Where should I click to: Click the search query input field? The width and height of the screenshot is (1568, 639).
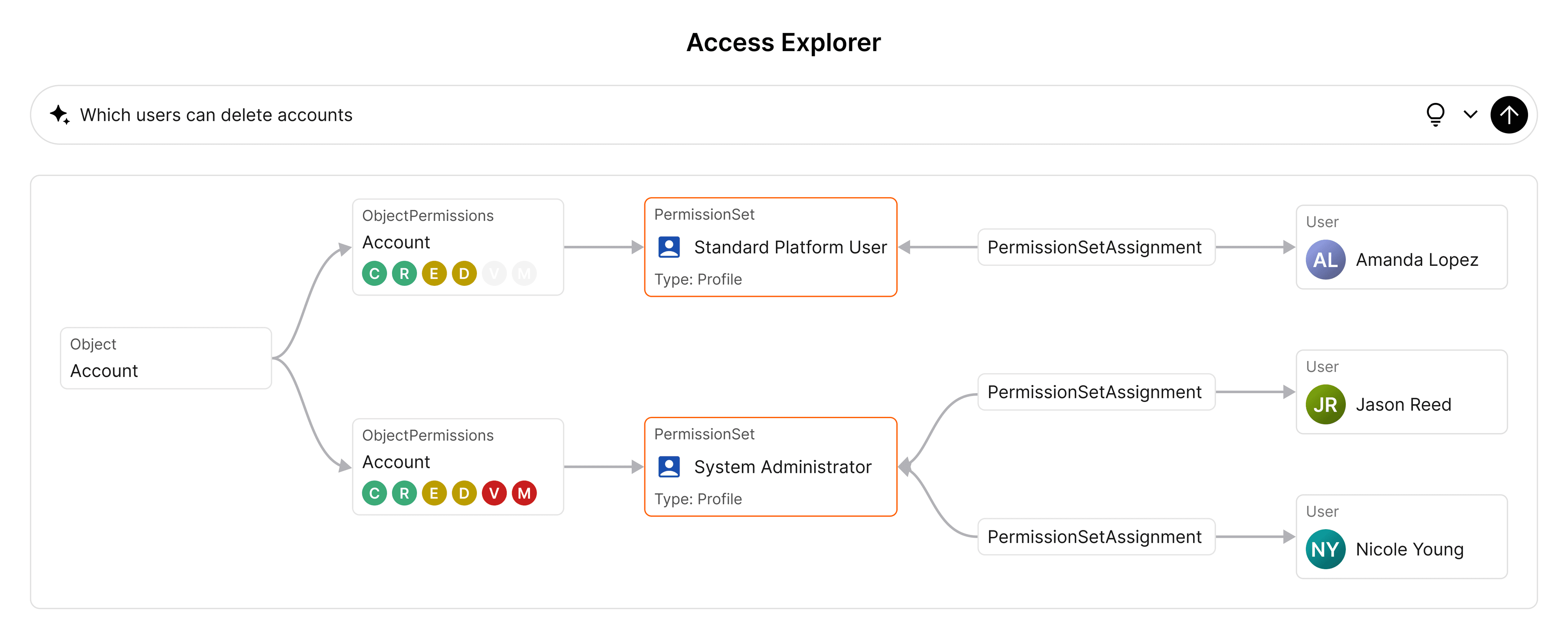pyautogui.click(x=731, y=114)
